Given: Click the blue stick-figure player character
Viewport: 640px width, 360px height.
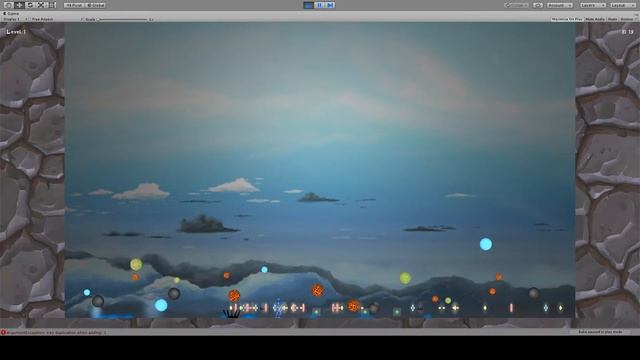Looking at the screenshot, I should [x=278, y=308].
